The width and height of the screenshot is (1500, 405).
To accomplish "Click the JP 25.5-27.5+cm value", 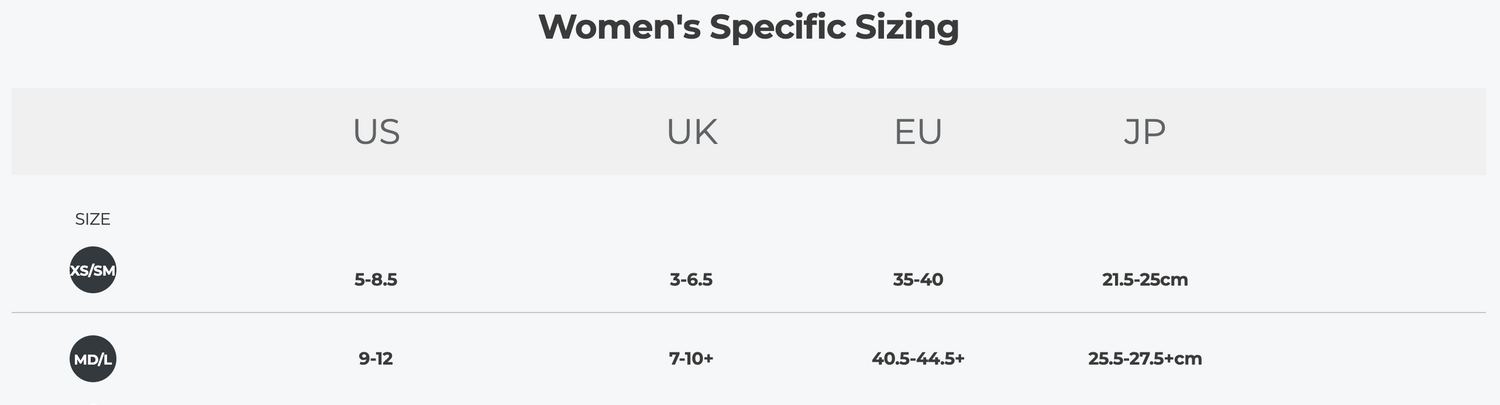I will 1145,358.
